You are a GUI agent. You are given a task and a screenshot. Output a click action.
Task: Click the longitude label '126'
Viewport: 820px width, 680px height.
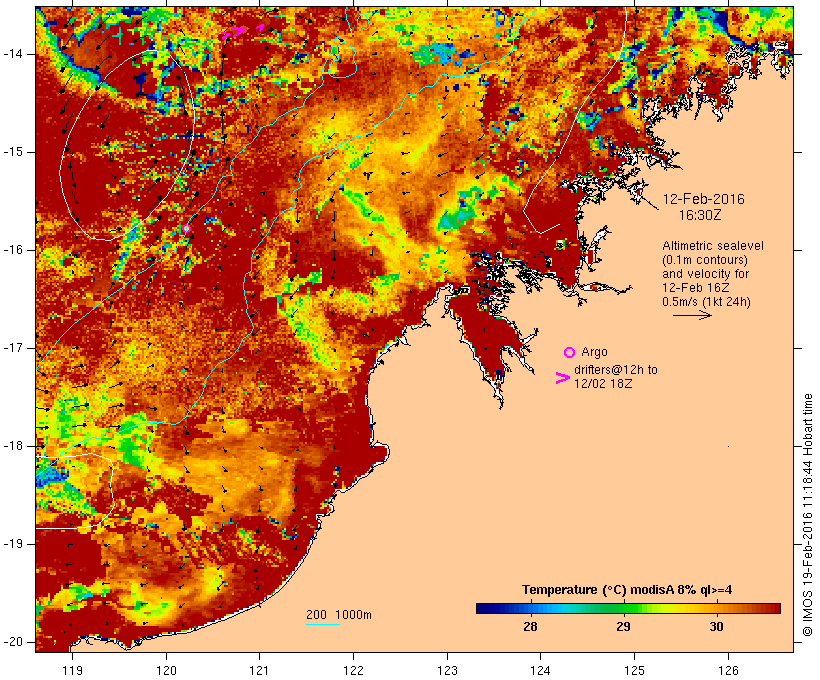click(x=728, y=670)
